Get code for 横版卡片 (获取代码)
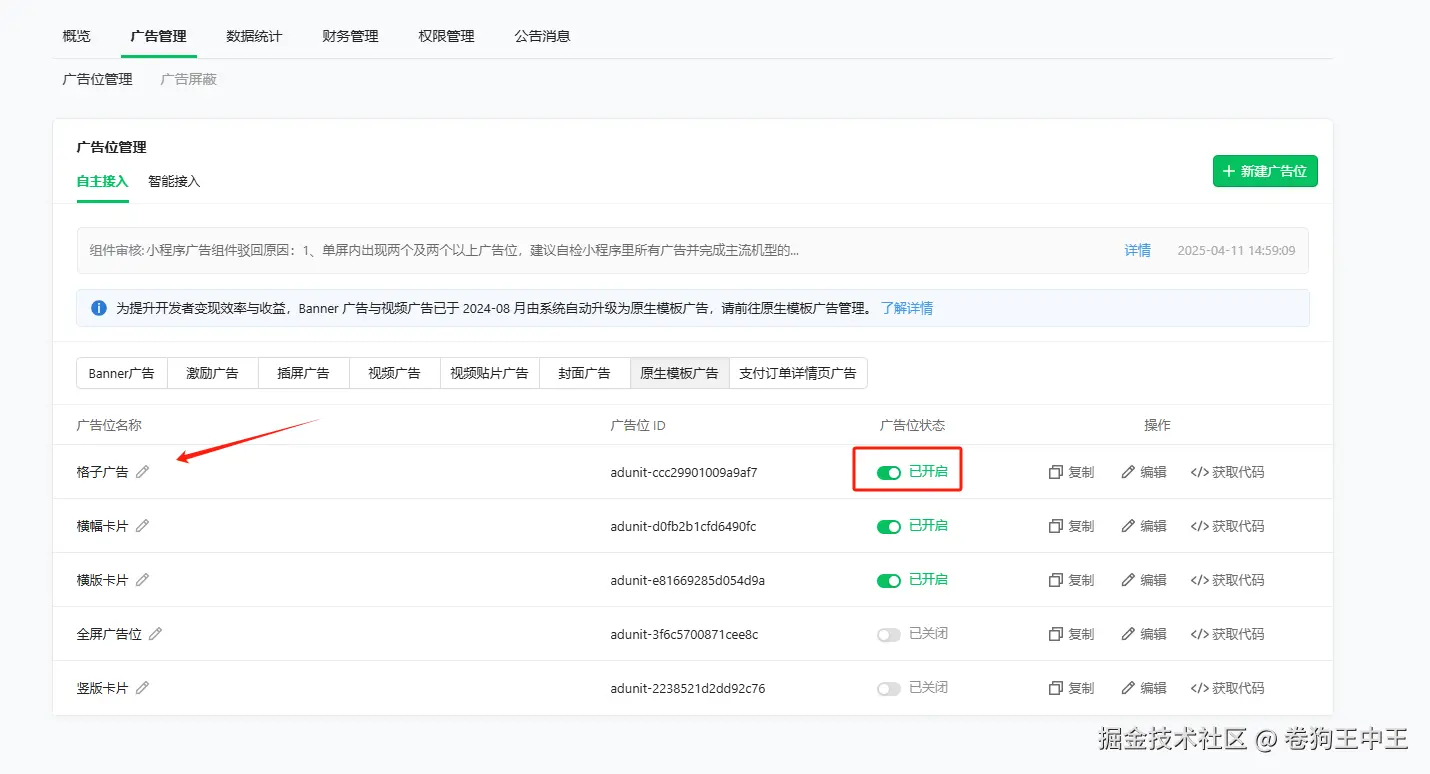 pos(1227,580)
